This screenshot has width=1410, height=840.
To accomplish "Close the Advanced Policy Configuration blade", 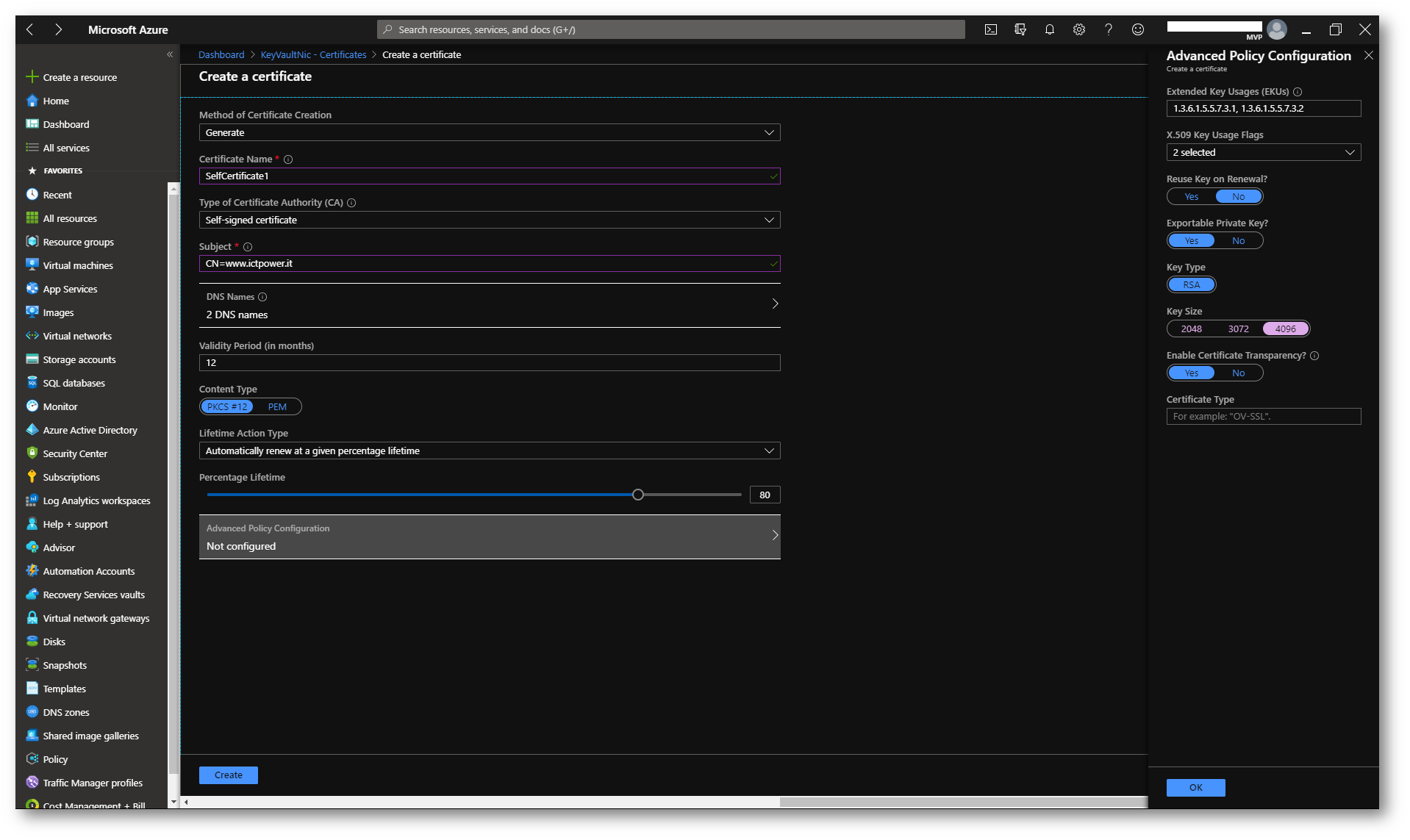I will point(1368,56).
